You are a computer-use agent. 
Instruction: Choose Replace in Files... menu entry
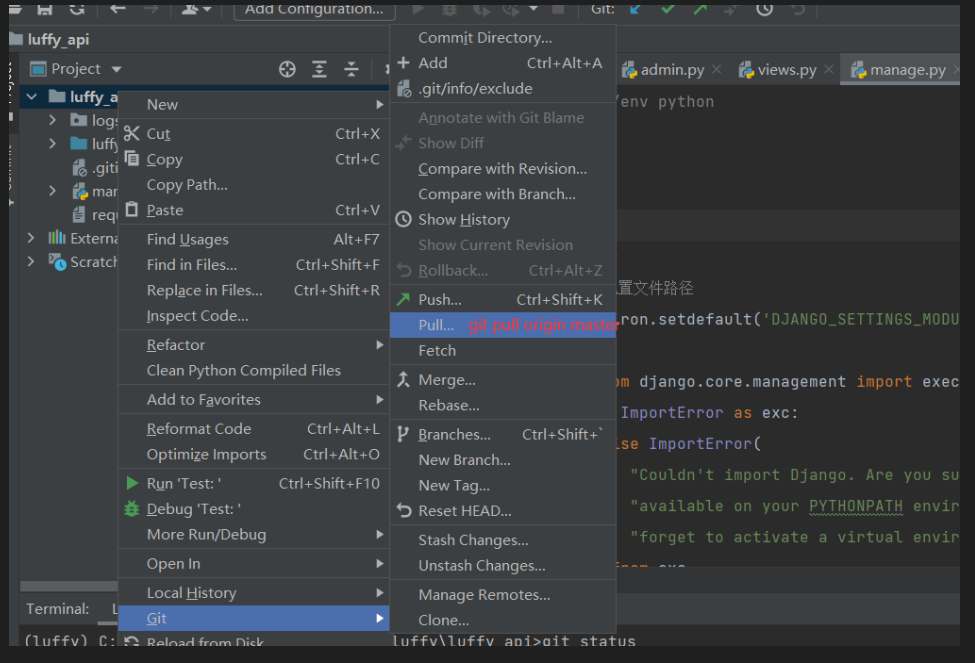[x=253, y=290]
